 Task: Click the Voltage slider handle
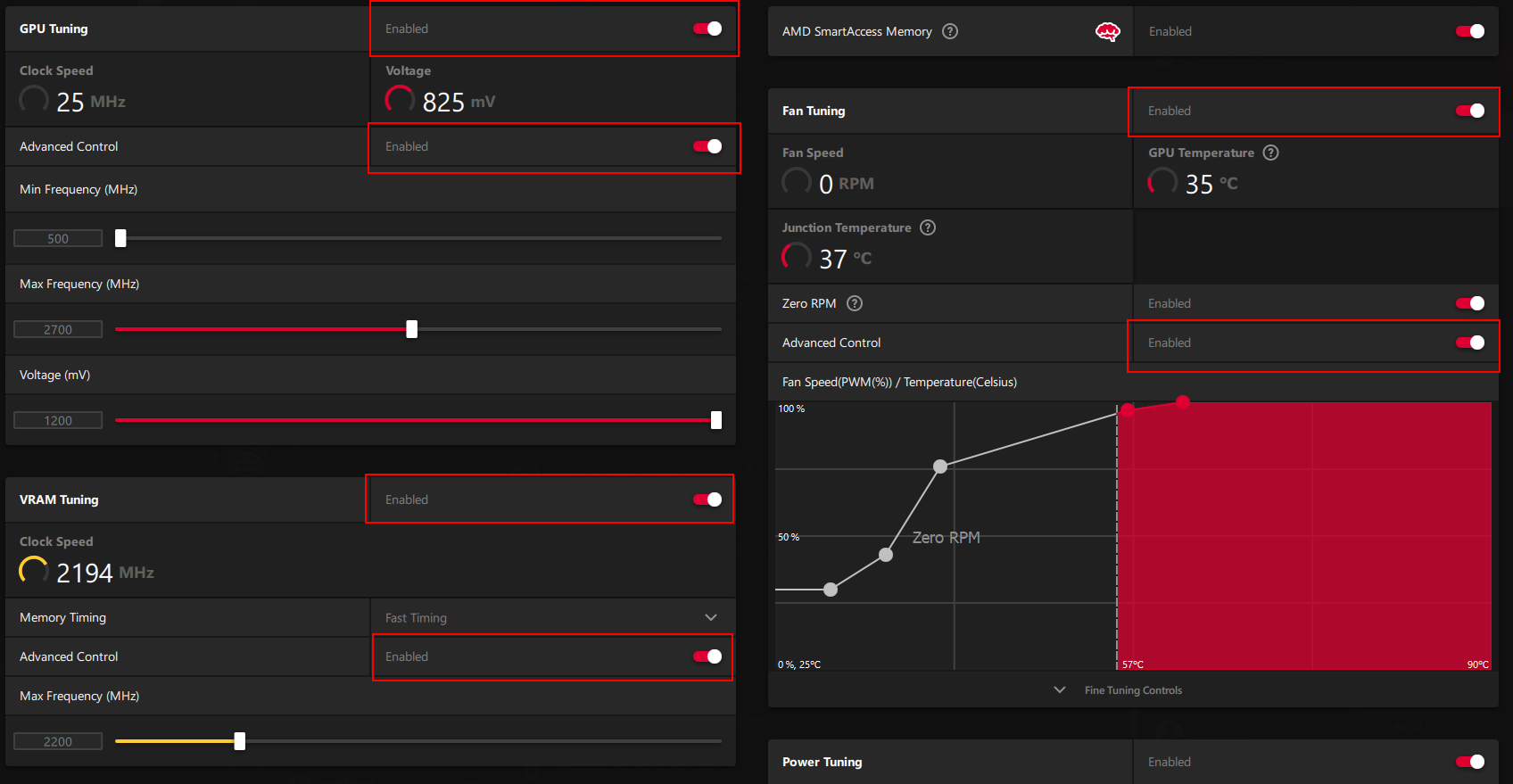716,420
